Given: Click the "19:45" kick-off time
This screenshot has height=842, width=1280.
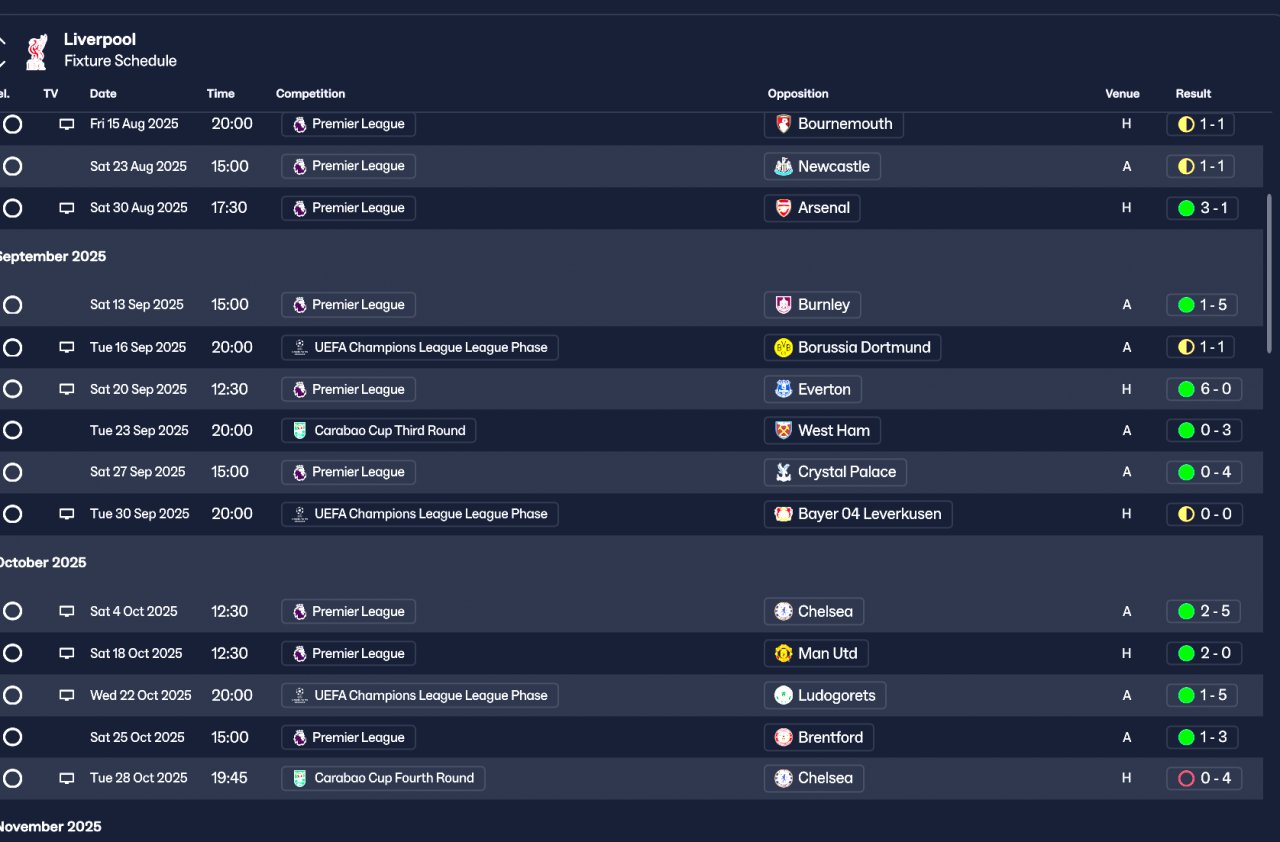Looking at the screenshot, I should (x=229, y=778).
